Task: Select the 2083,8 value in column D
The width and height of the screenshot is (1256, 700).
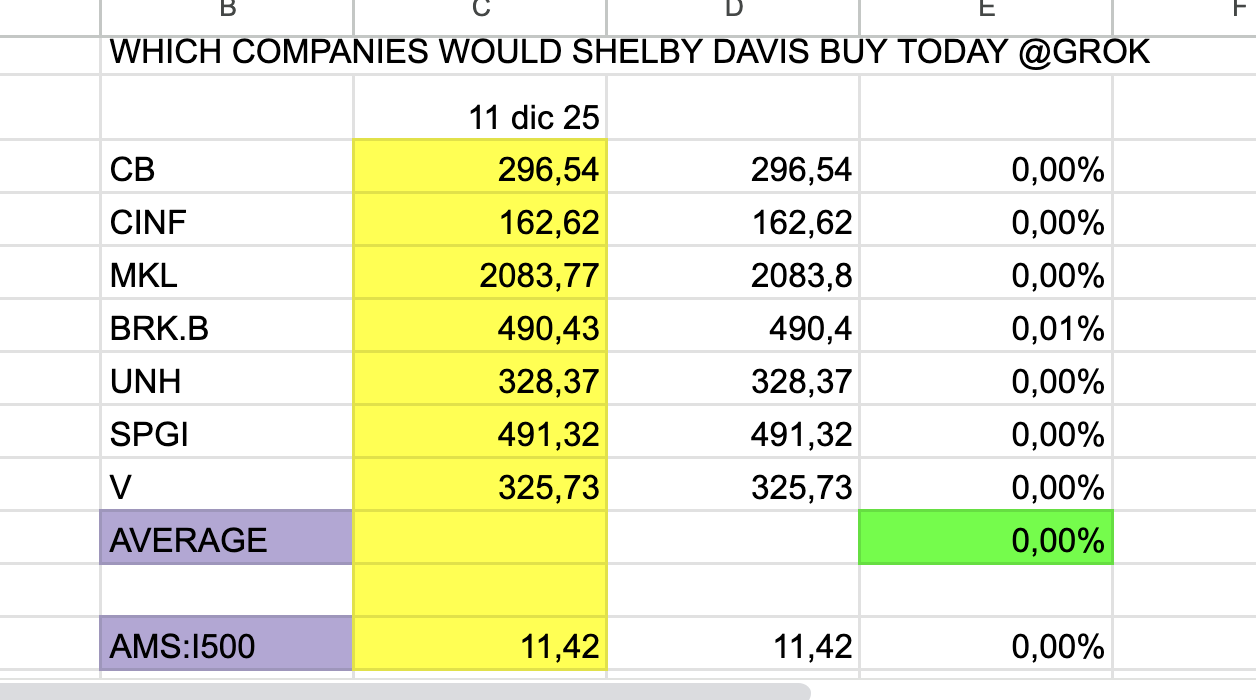Action: coord(733,275)
